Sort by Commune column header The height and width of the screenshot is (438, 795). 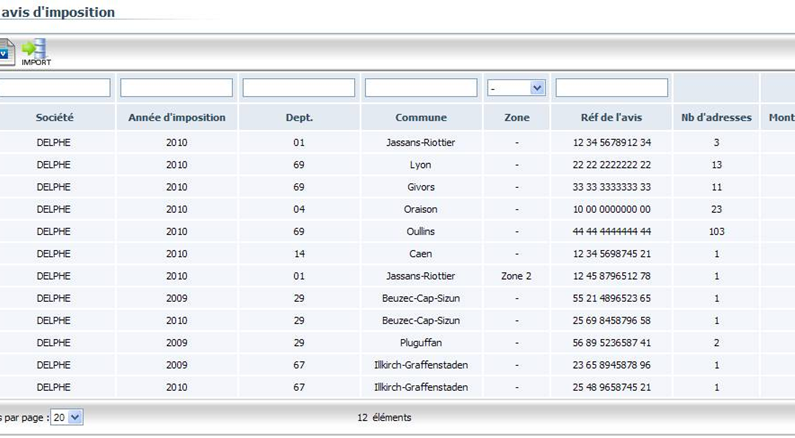(x=421, y=118)
